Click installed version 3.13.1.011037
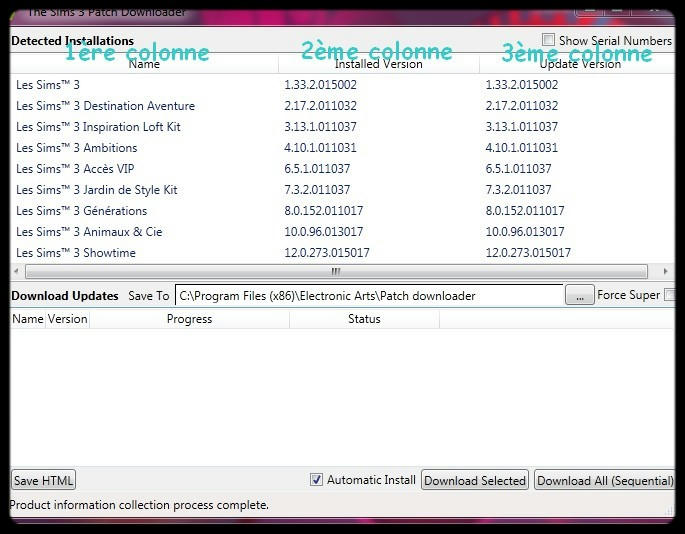This screenshot has width=685, height=534. pyautogui.click(x=320, y=127)
